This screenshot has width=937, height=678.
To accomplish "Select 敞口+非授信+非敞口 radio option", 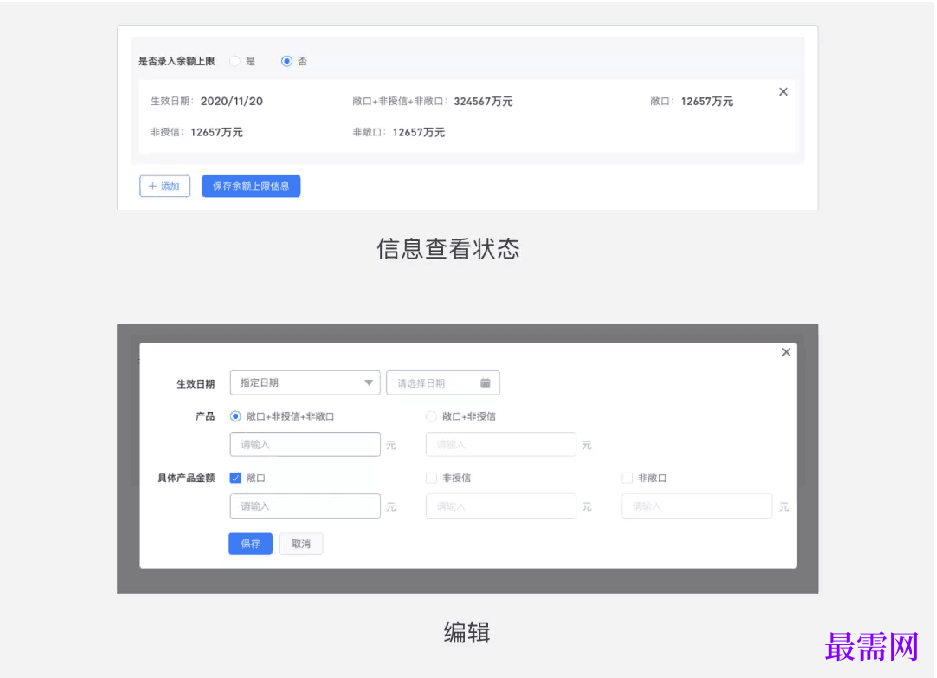I will pos(235,416).
